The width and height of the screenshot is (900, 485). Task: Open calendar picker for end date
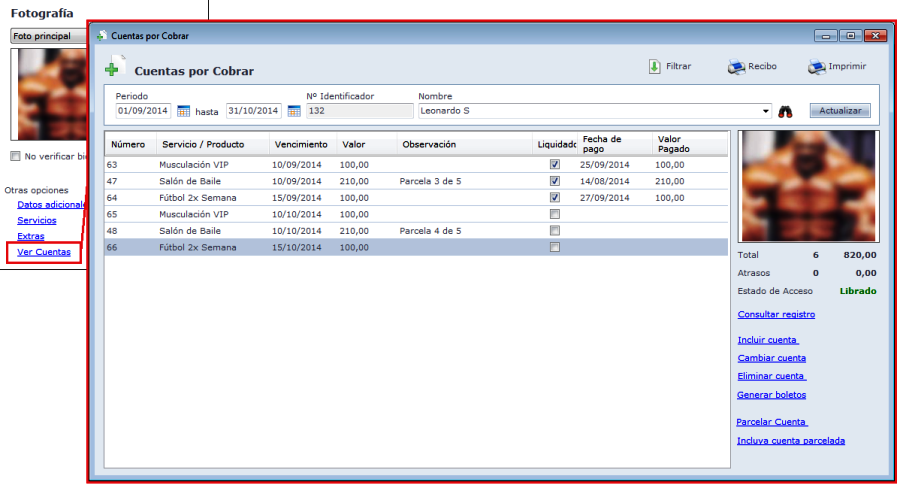(294, 111)
